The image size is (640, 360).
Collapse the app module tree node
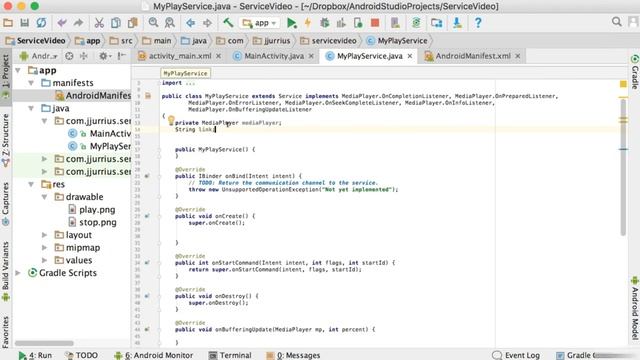click(18, 71)
